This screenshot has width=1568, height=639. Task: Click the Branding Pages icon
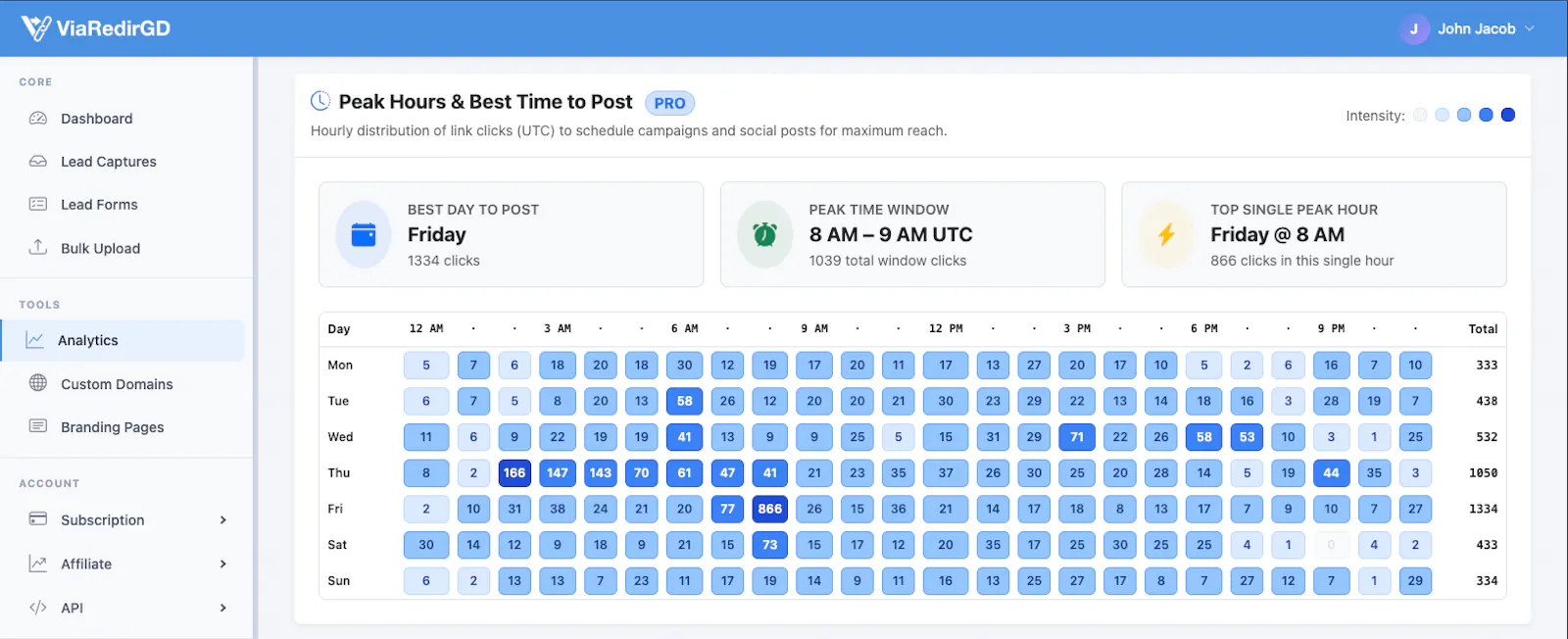(38, 426)
